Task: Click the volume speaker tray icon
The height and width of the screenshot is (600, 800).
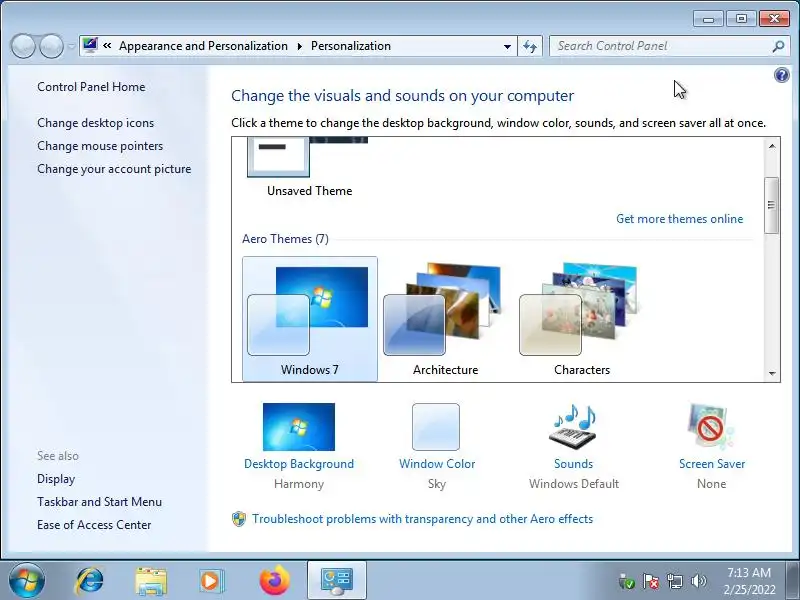Action: click(x=698, y=581)
